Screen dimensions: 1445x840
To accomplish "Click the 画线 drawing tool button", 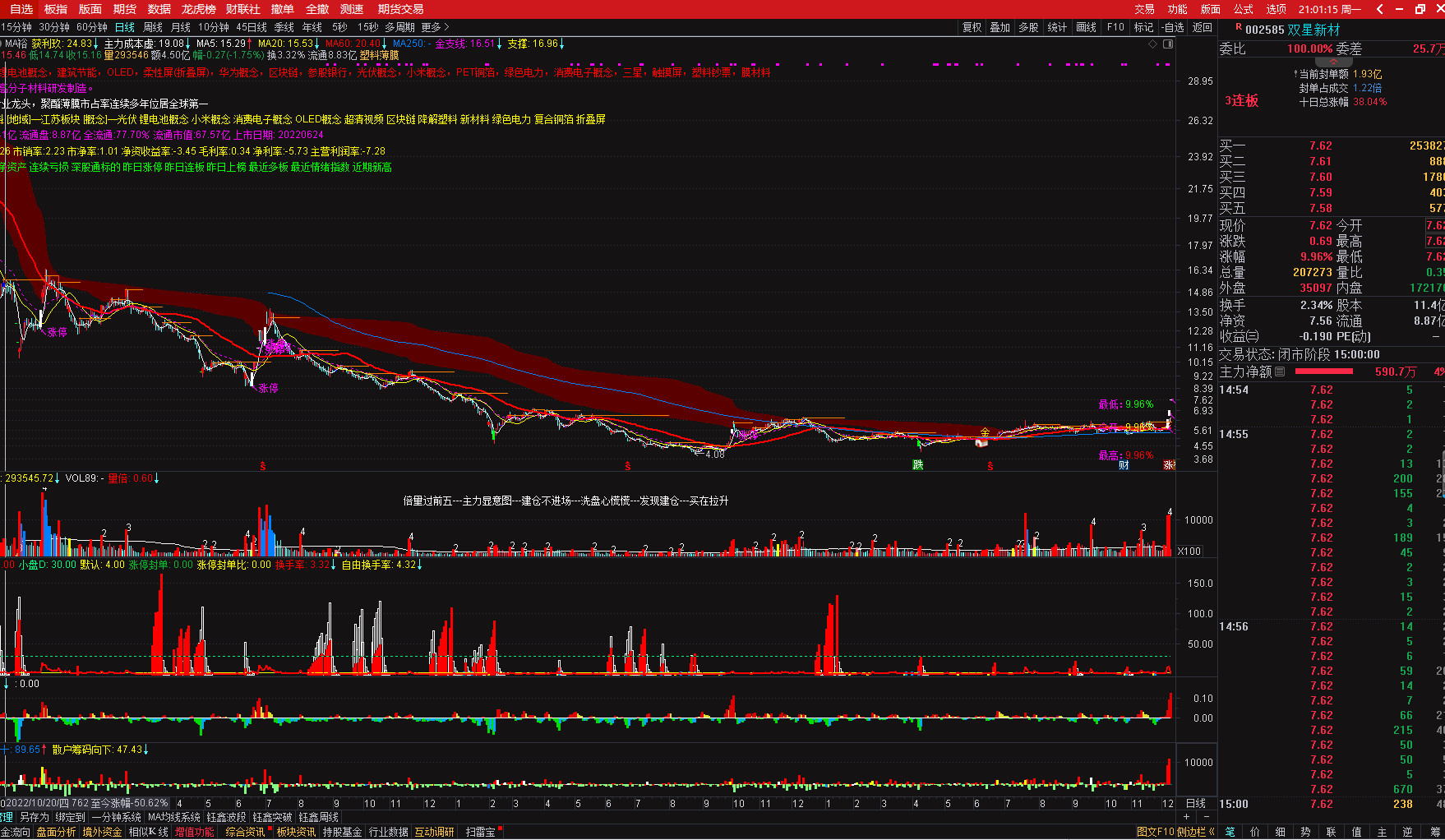I will pyautogui.click(x=1086, y=27).
